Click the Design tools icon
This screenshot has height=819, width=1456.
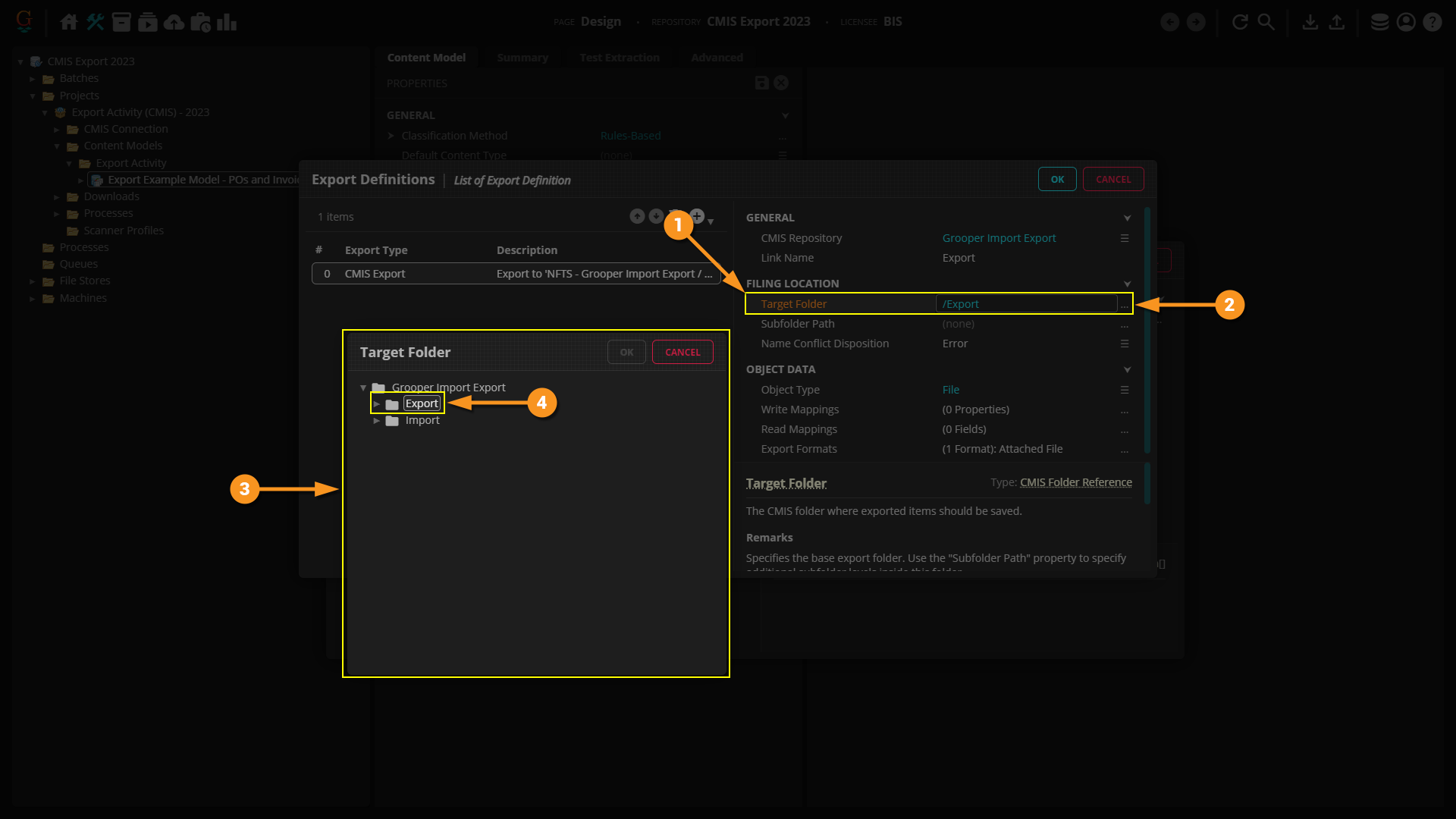[x=95, y=22]
